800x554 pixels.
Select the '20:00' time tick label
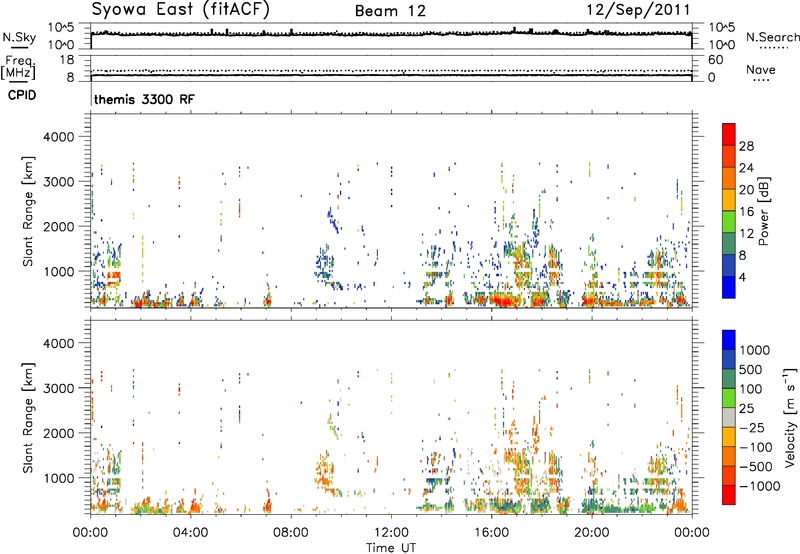point(591,533)
